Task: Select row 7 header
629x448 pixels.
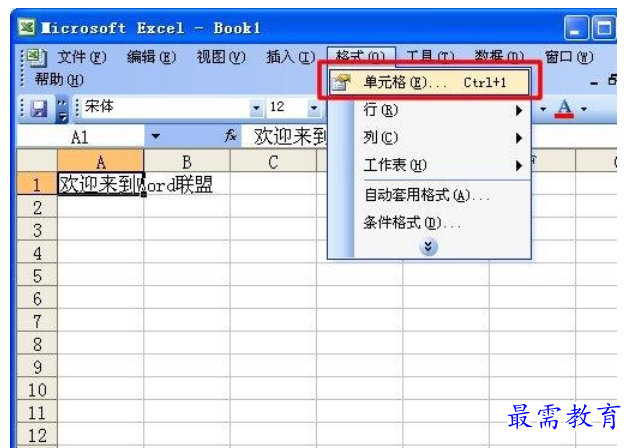Action: pos(37,321)
